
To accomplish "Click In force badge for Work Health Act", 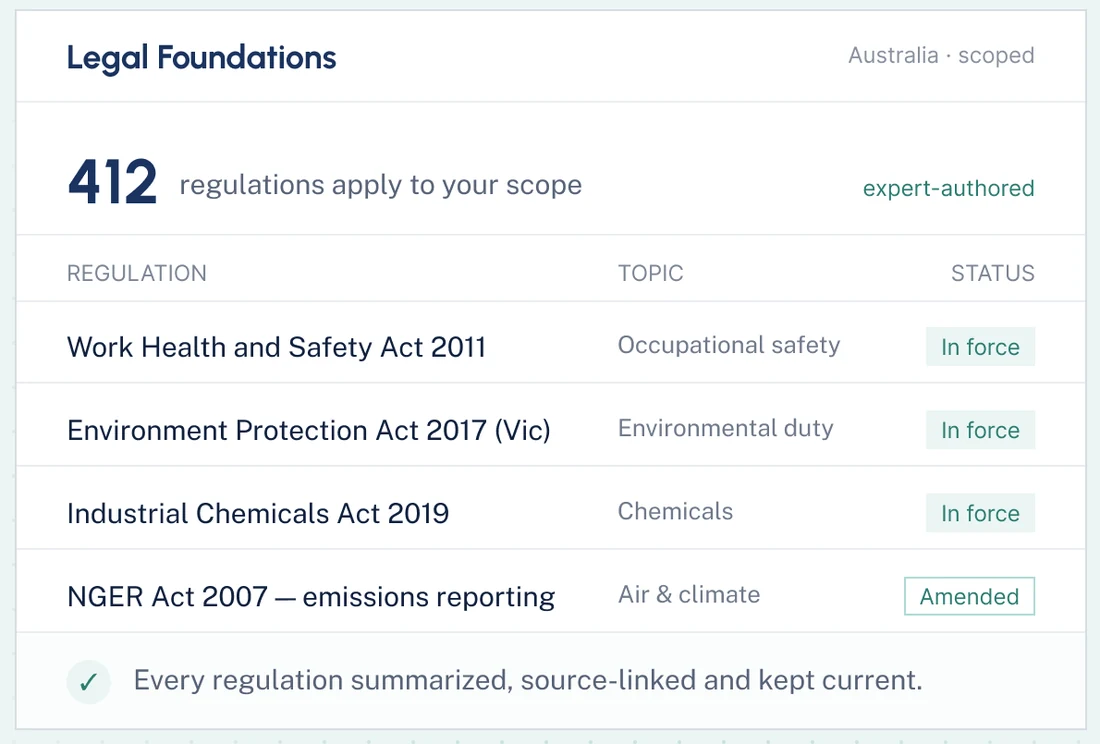I will pyautogui.click(x=980, y=346).
